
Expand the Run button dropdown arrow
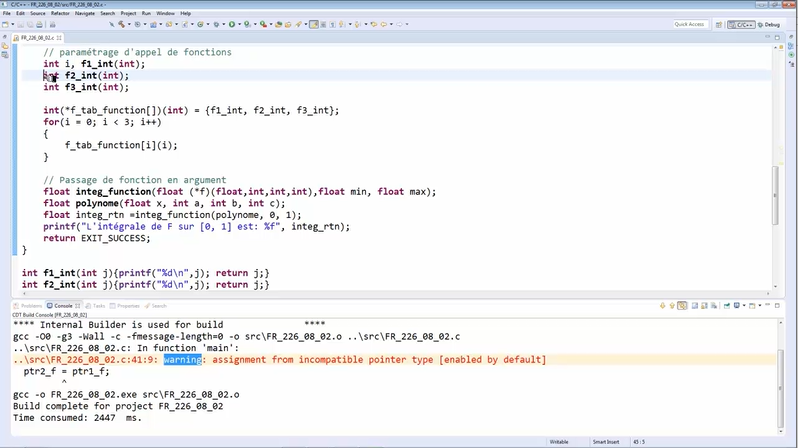pos(240,24)
